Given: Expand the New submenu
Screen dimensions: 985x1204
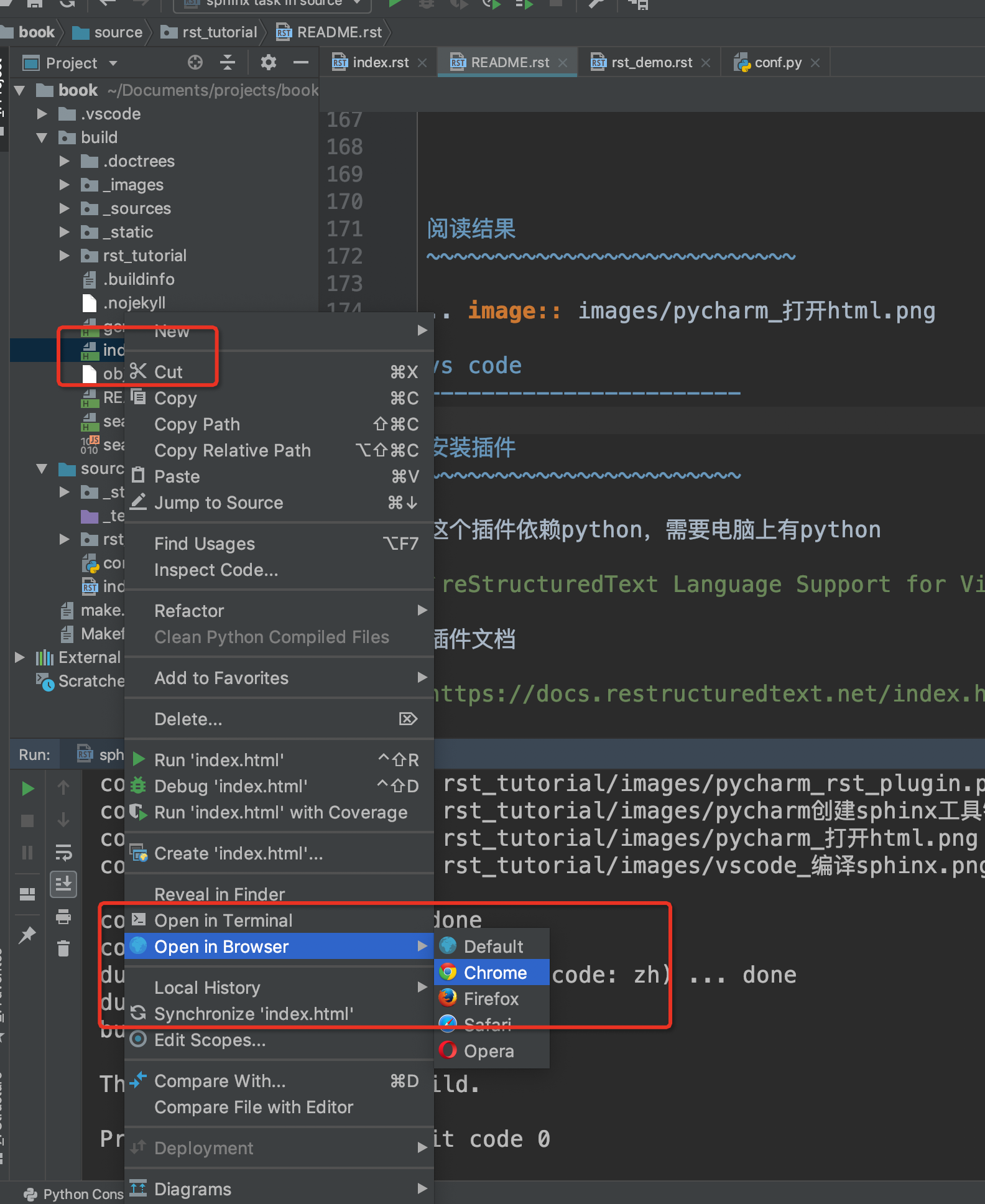Looking at the screenshot, I should 279,331.
